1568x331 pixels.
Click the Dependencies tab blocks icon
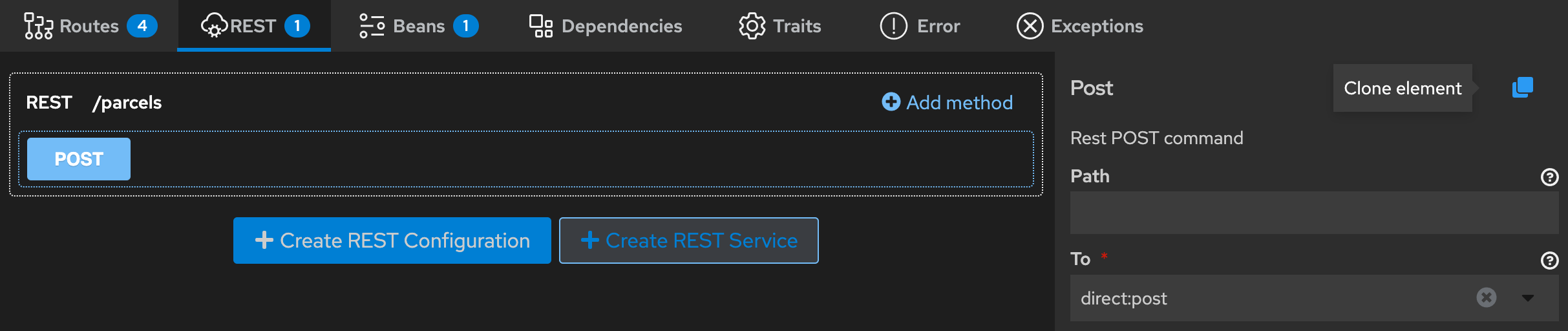point(541,26)
